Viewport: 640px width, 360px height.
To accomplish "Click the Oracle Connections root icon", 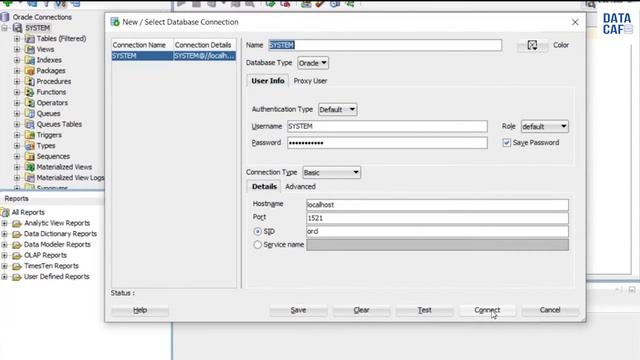I will [5, 17].
